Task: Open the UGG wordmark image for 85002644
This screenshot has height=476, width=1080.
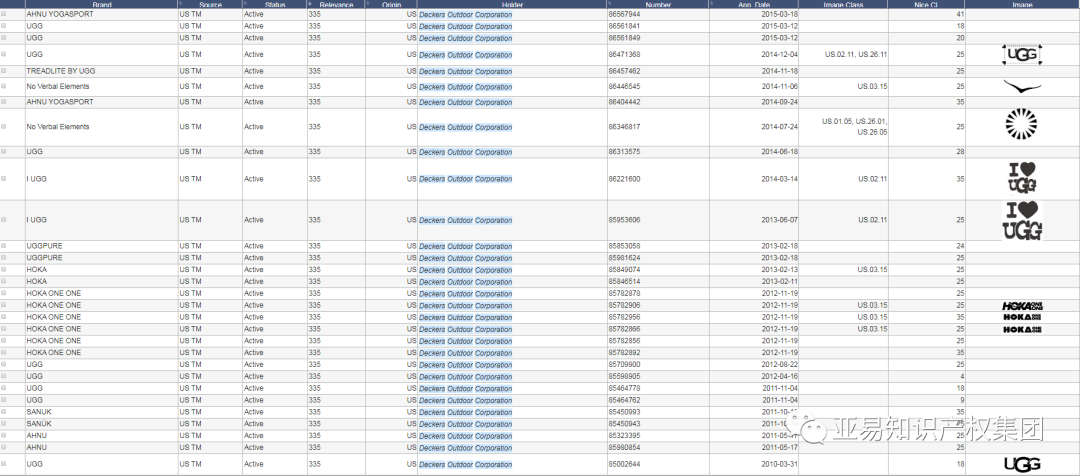Action: pos(1022,464)
